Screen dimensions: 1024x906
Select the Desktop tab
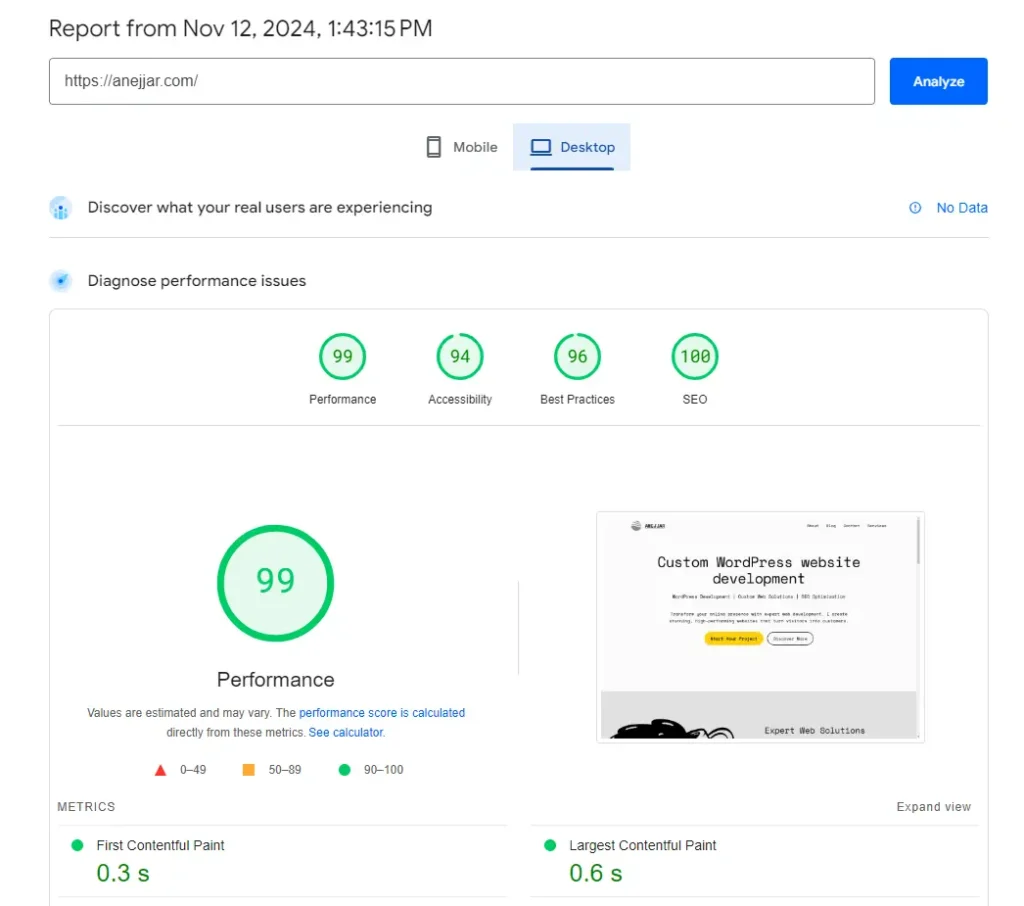[571, 147]
